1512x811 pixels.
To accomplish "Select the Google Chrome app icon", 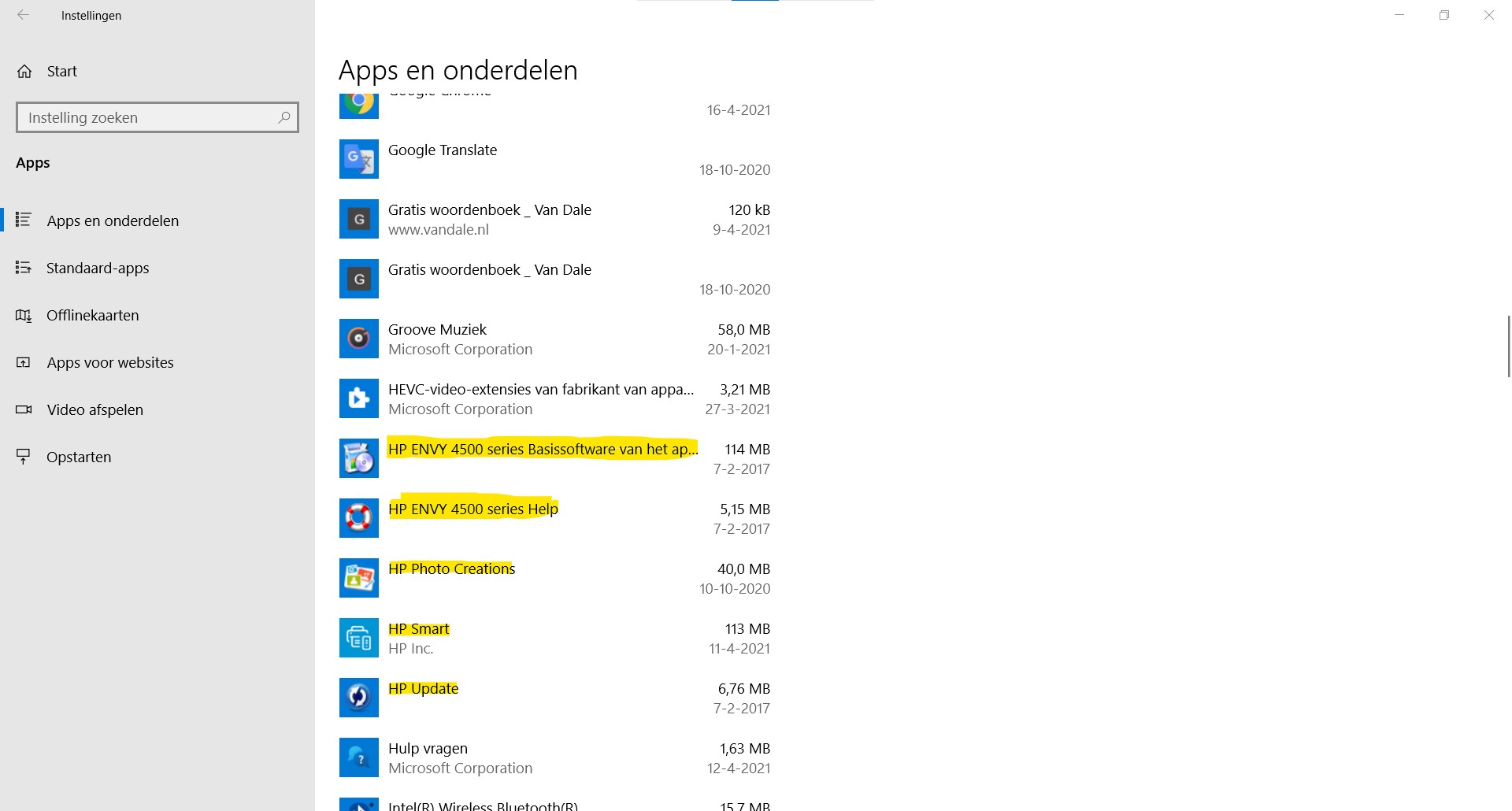I will (359, 106).
